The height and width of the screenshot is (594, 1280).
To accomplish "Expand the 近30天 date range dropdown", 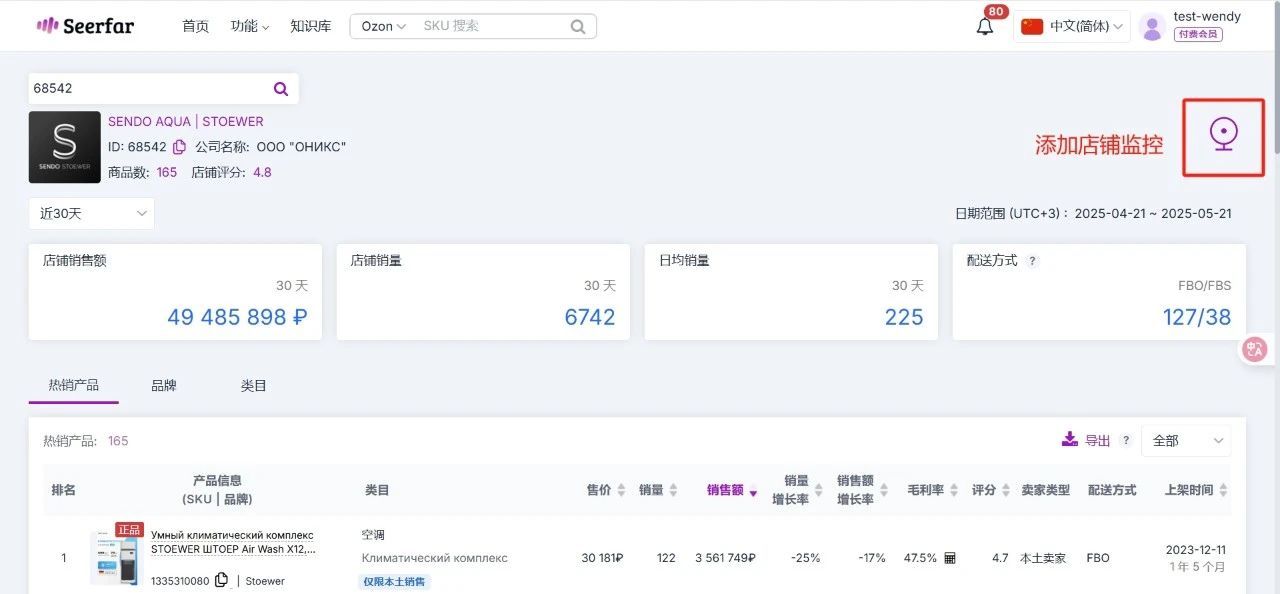I will pyautogui.click(x=91, y=213).
